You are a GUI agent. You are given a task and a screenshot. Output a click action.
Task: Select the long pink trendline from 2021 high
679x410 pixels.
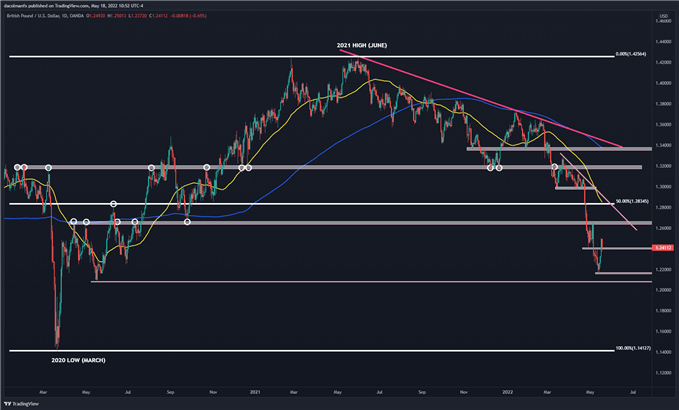point(481,99)
